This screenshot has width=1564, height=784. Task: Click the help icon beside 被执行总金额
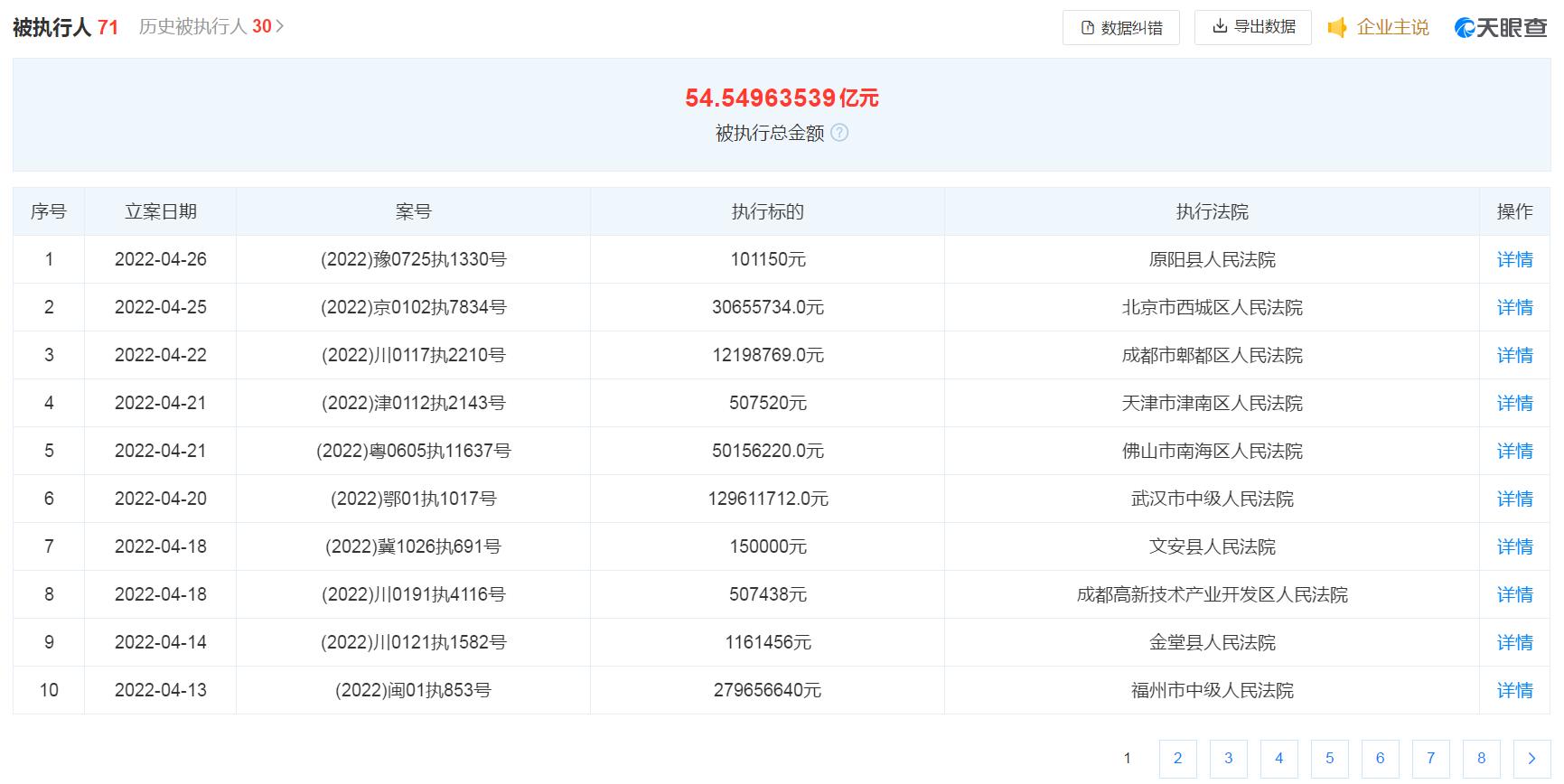(839, 133)
